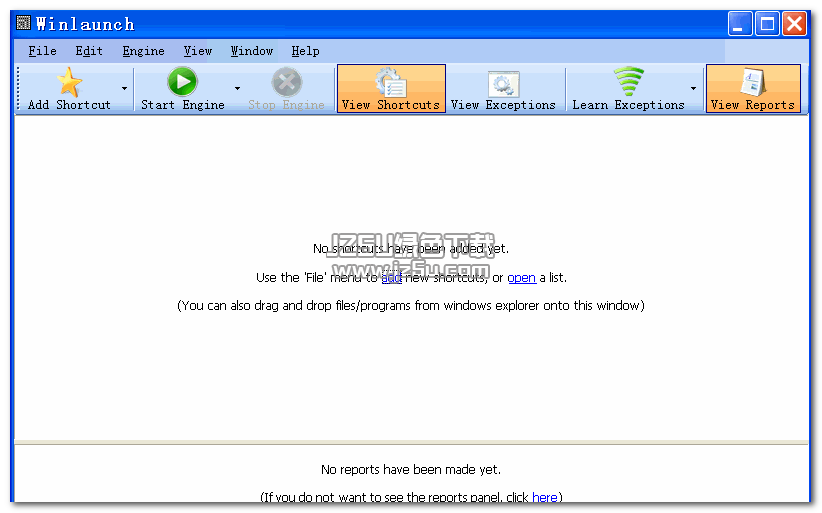Toggle the View Shortcuts toolbar button
The image size is (822, 513).
tap(391, 89)
